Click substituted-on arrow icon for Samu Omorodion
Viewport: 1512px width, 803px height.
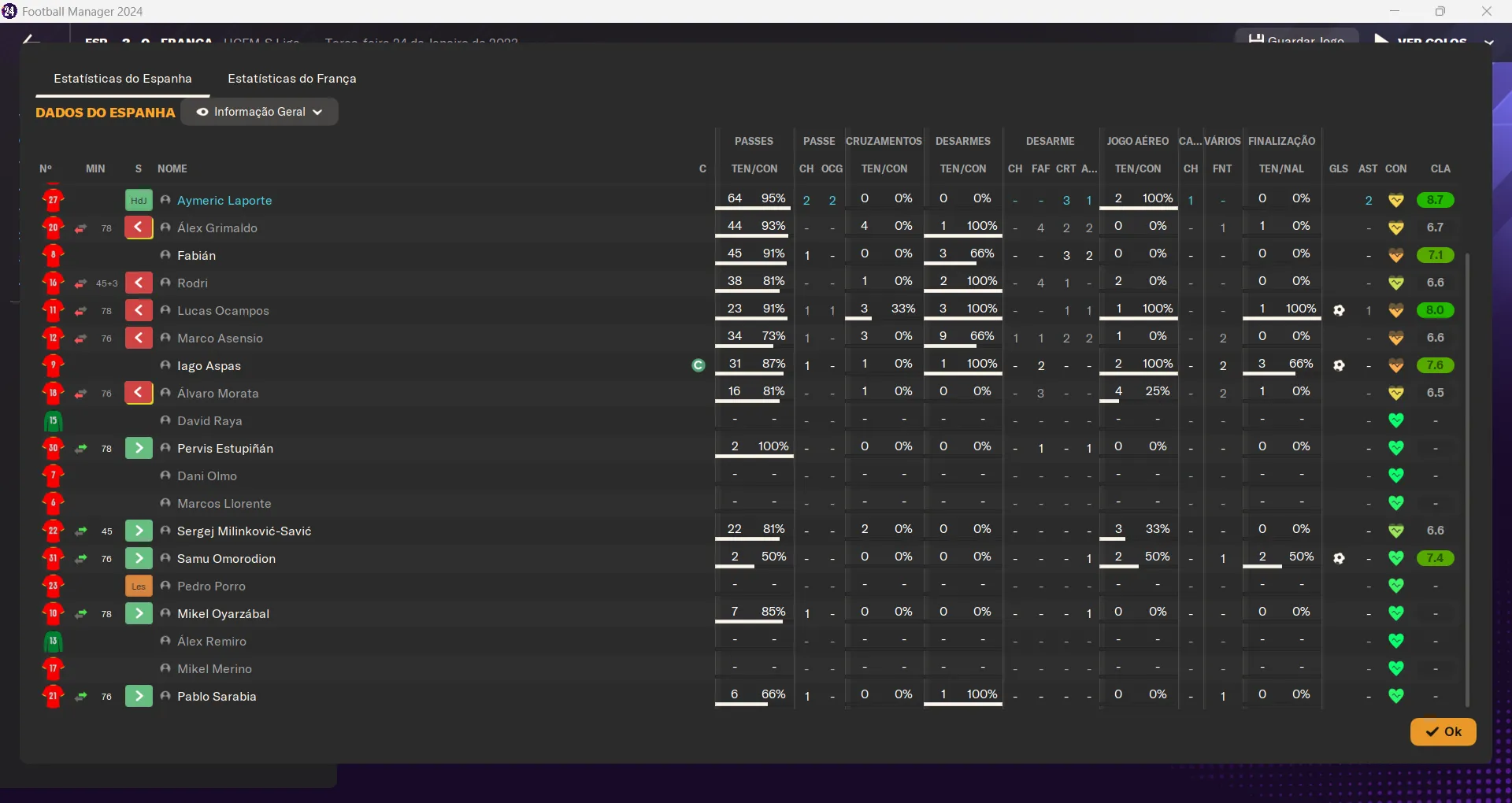139,559
